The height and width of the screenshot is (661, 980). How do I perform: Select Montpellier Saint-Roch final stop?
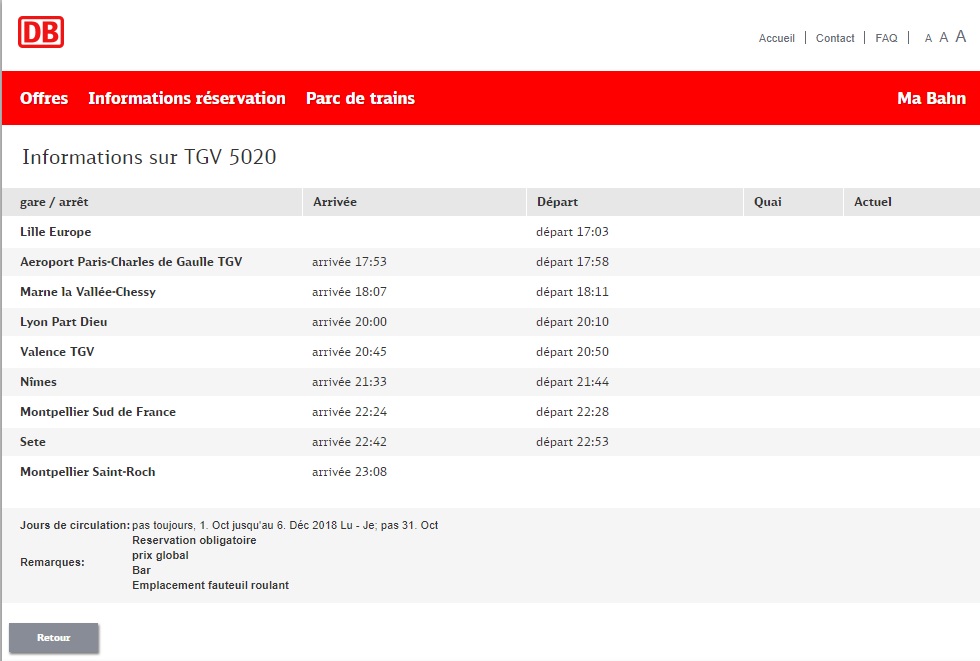click(x=88, y=472)
